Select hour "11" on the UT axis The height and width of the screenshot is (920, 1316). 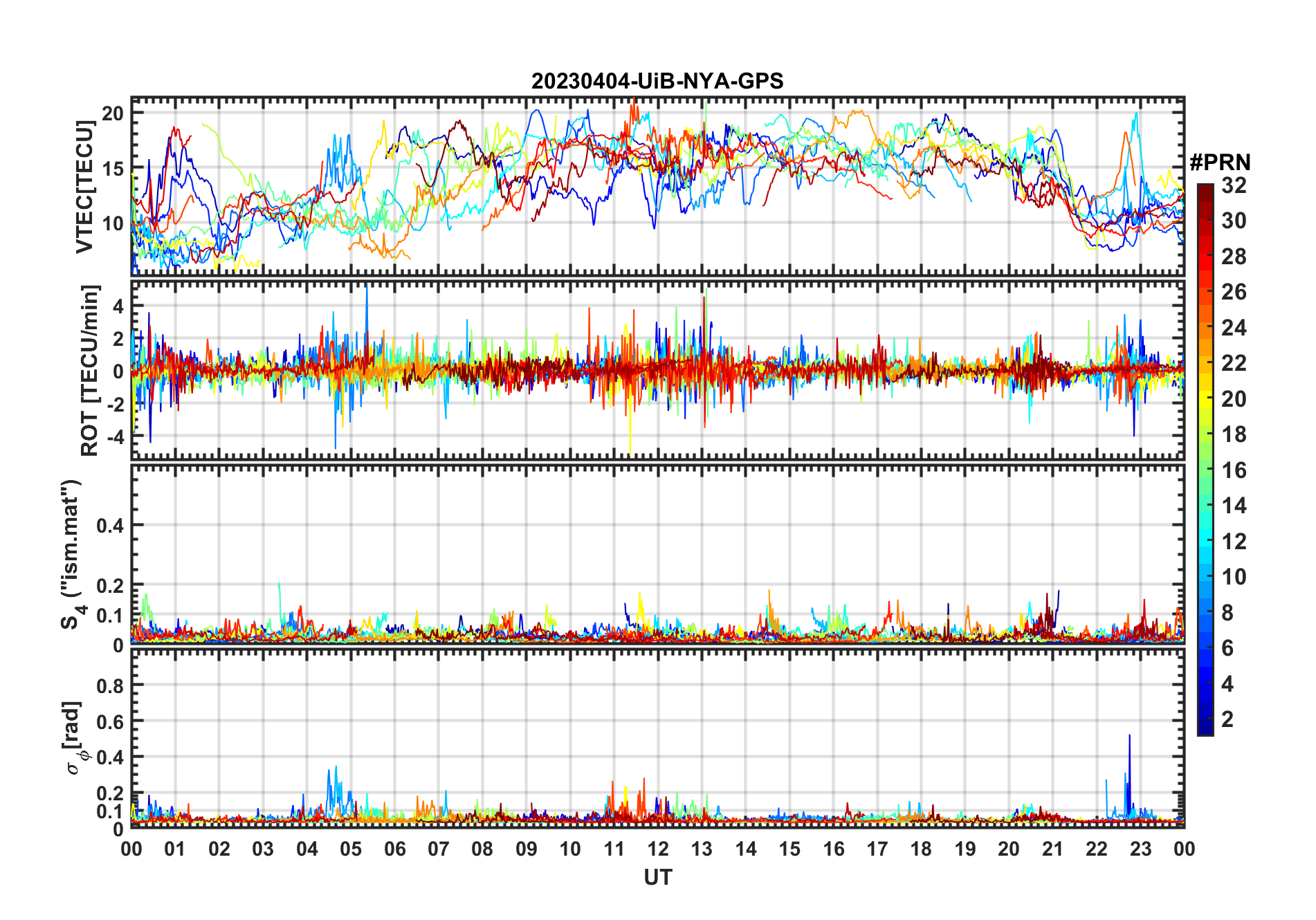614,849
